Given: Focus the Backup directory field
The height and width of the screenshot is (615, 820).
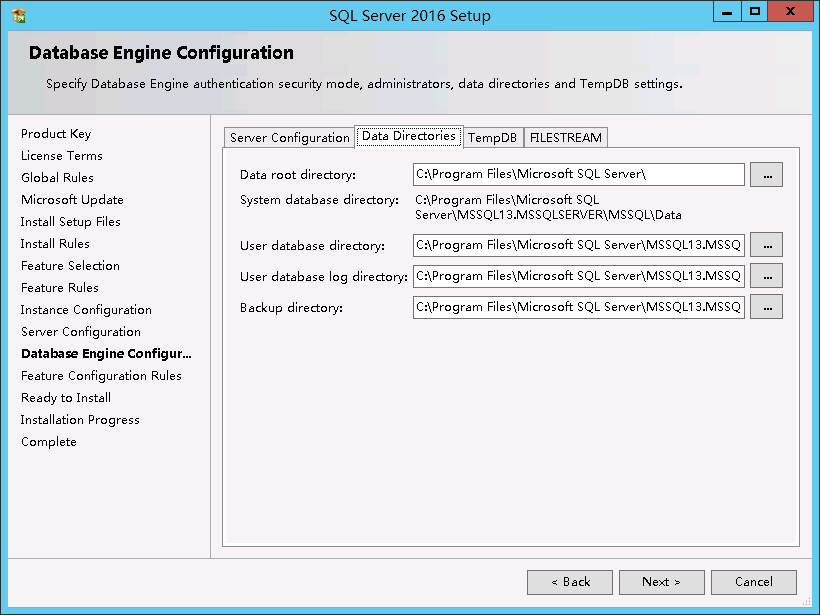Looking at the screenshot, I should point(578,307).
